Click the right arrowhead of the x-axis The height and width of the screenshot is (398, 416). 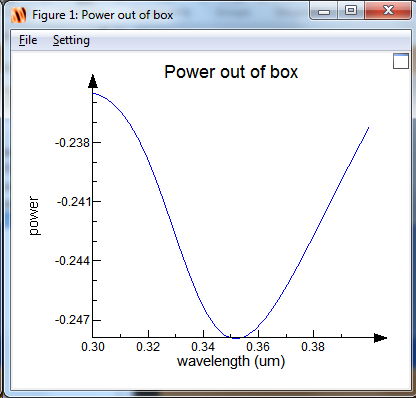[x=380, y=338]
